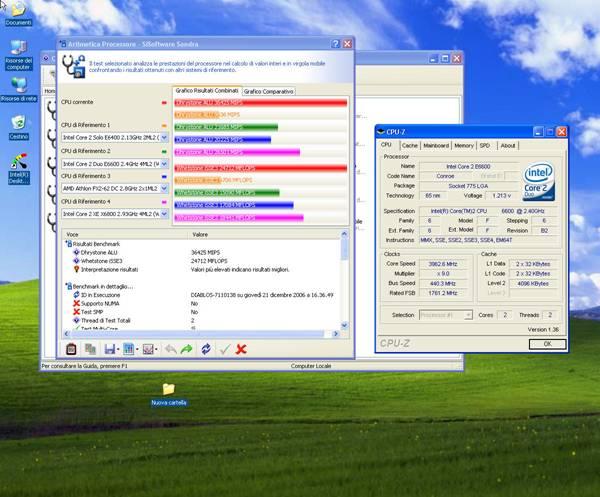Select the Nuova cartella folder on desktop

point(168,390)
